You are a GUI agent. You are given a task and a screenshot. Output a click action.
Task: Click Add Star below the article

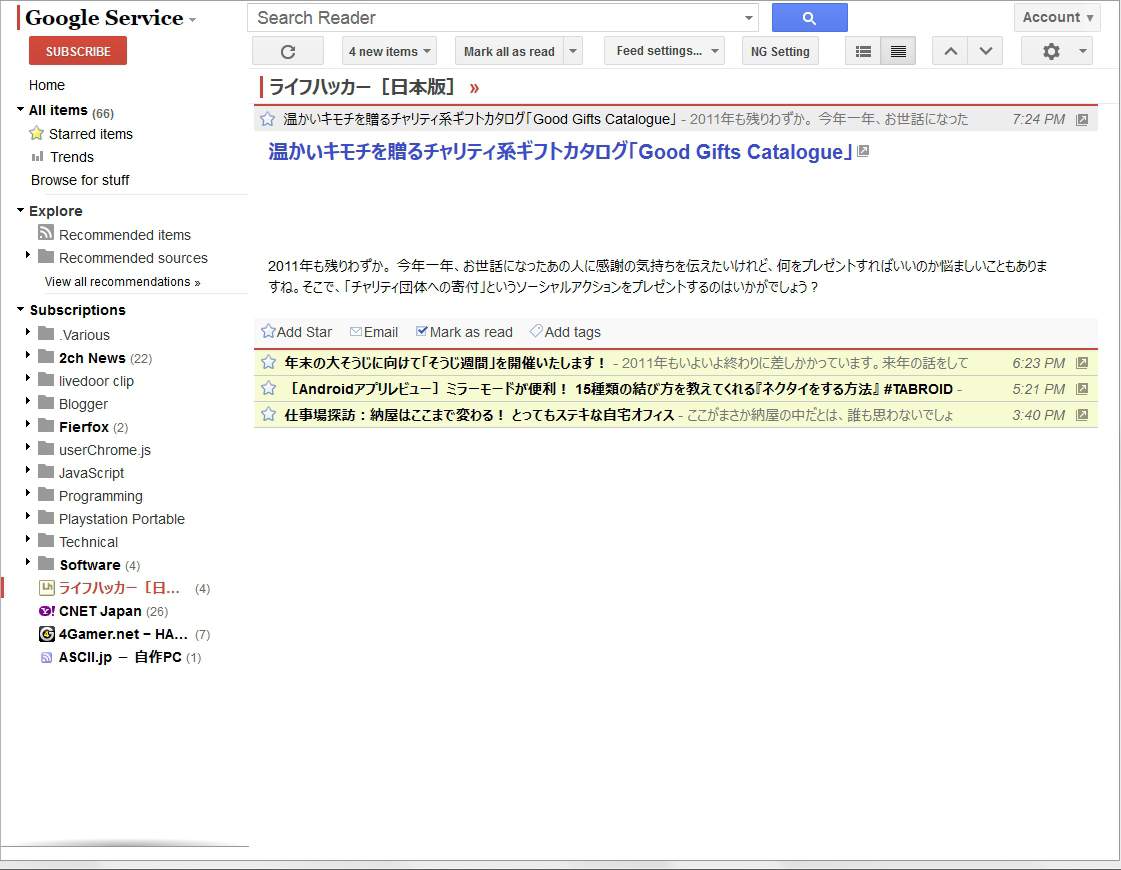(297, 332)
